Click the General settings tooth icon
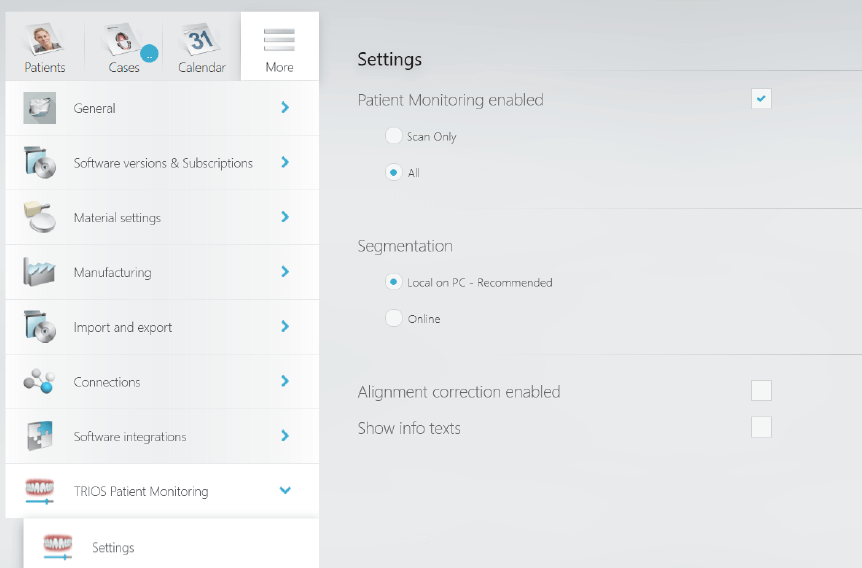The width and height of the screenshot is (862, 568). pyautogui.click(x=40, y=108)
